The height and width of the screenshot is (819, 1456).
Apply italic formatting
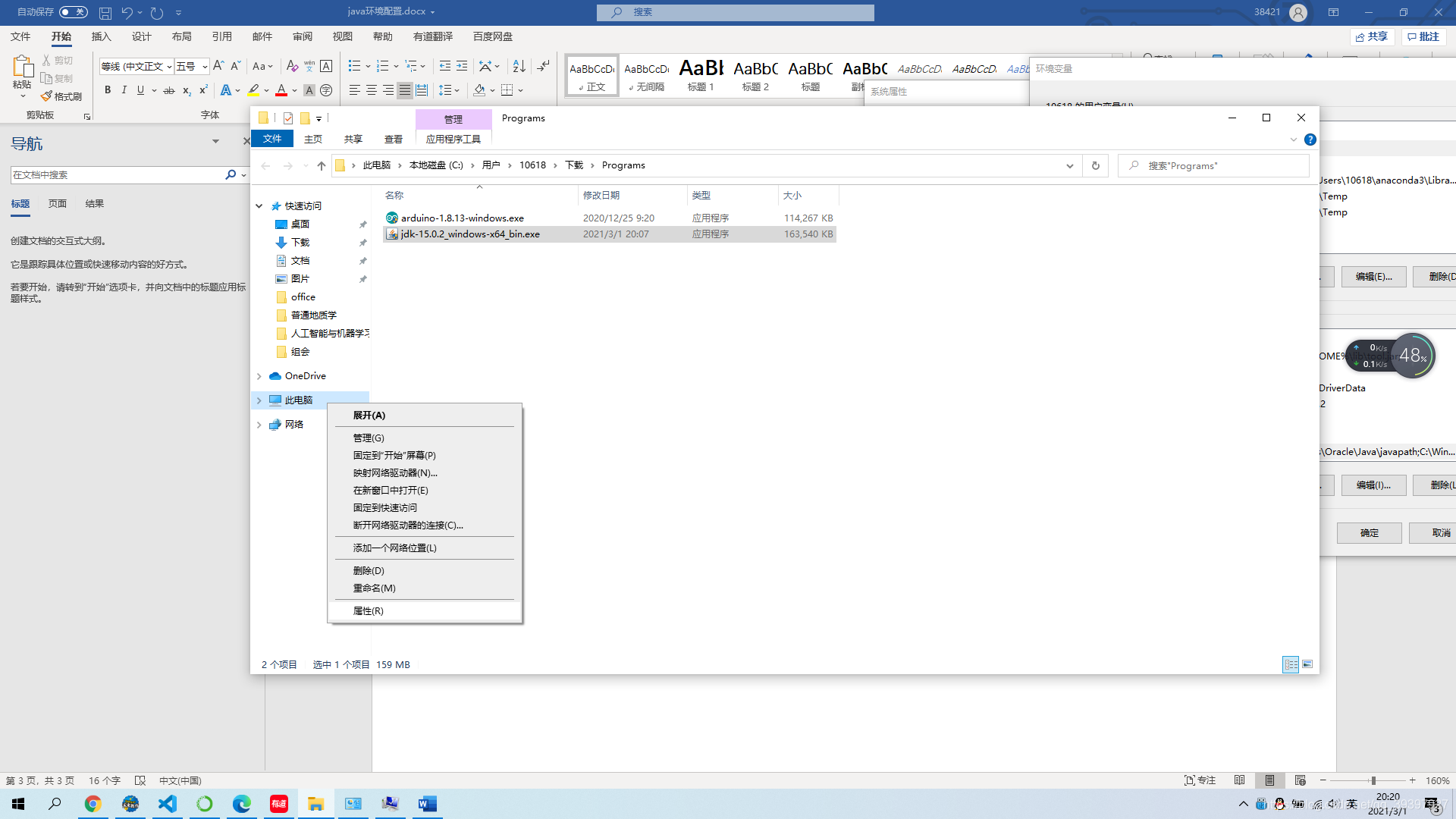124,90
